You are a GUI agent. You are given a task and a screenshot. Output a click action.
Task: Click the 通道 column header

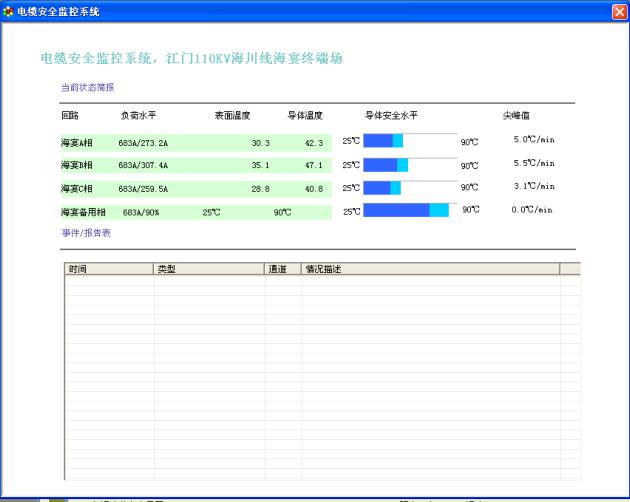283,269
